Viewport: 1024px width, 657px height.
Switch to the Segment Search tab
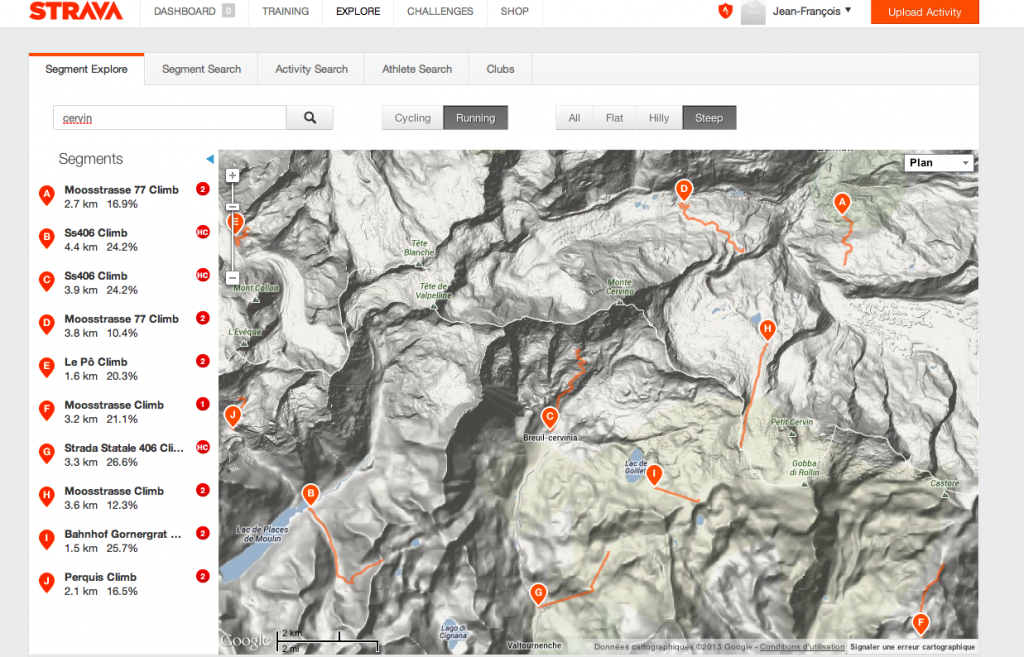[201, 69]
